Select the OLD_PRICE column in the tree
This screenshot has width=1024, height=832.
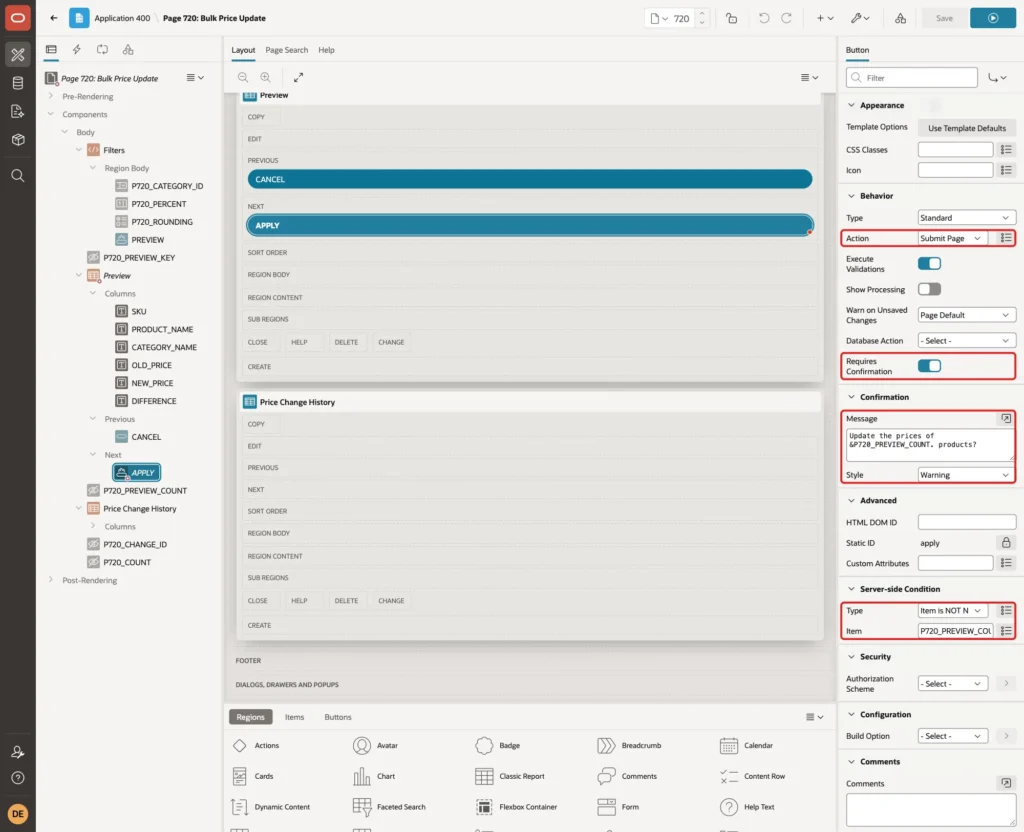click(x=151, y=365)
